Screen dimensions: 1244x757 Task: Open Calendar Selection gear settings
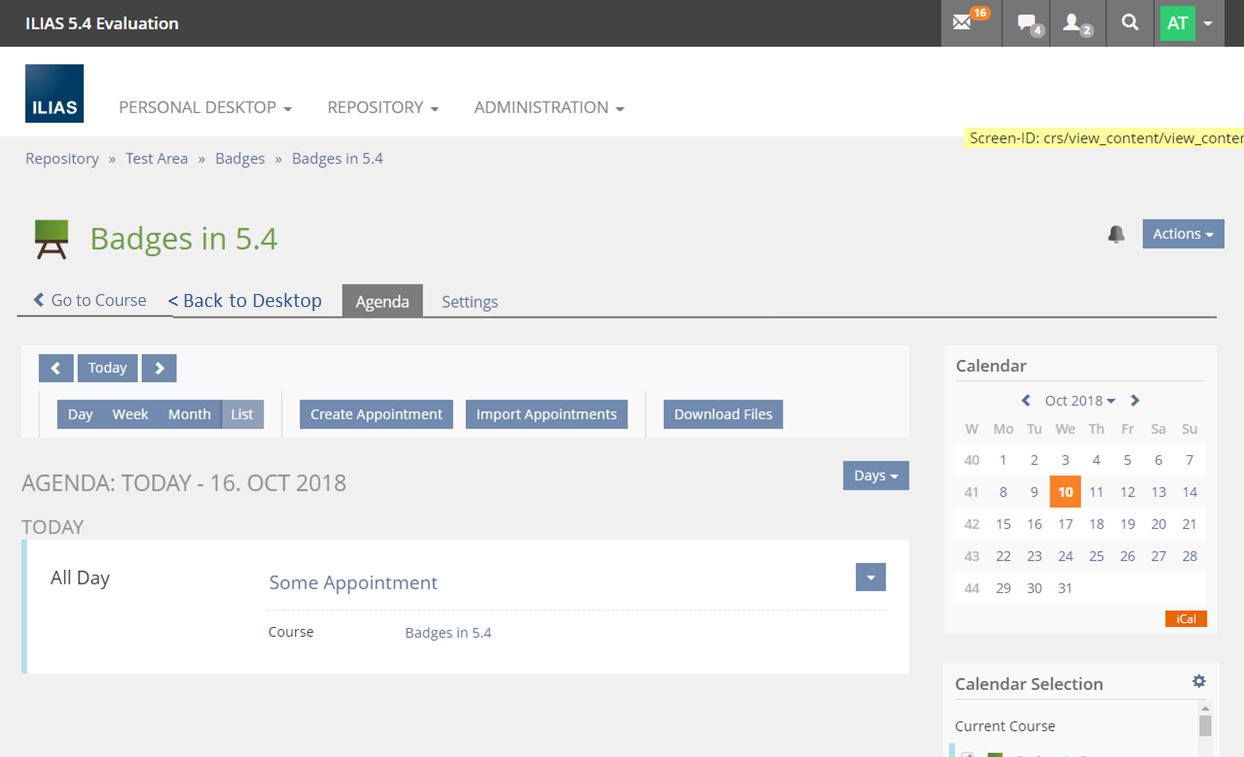(1198, 681)
